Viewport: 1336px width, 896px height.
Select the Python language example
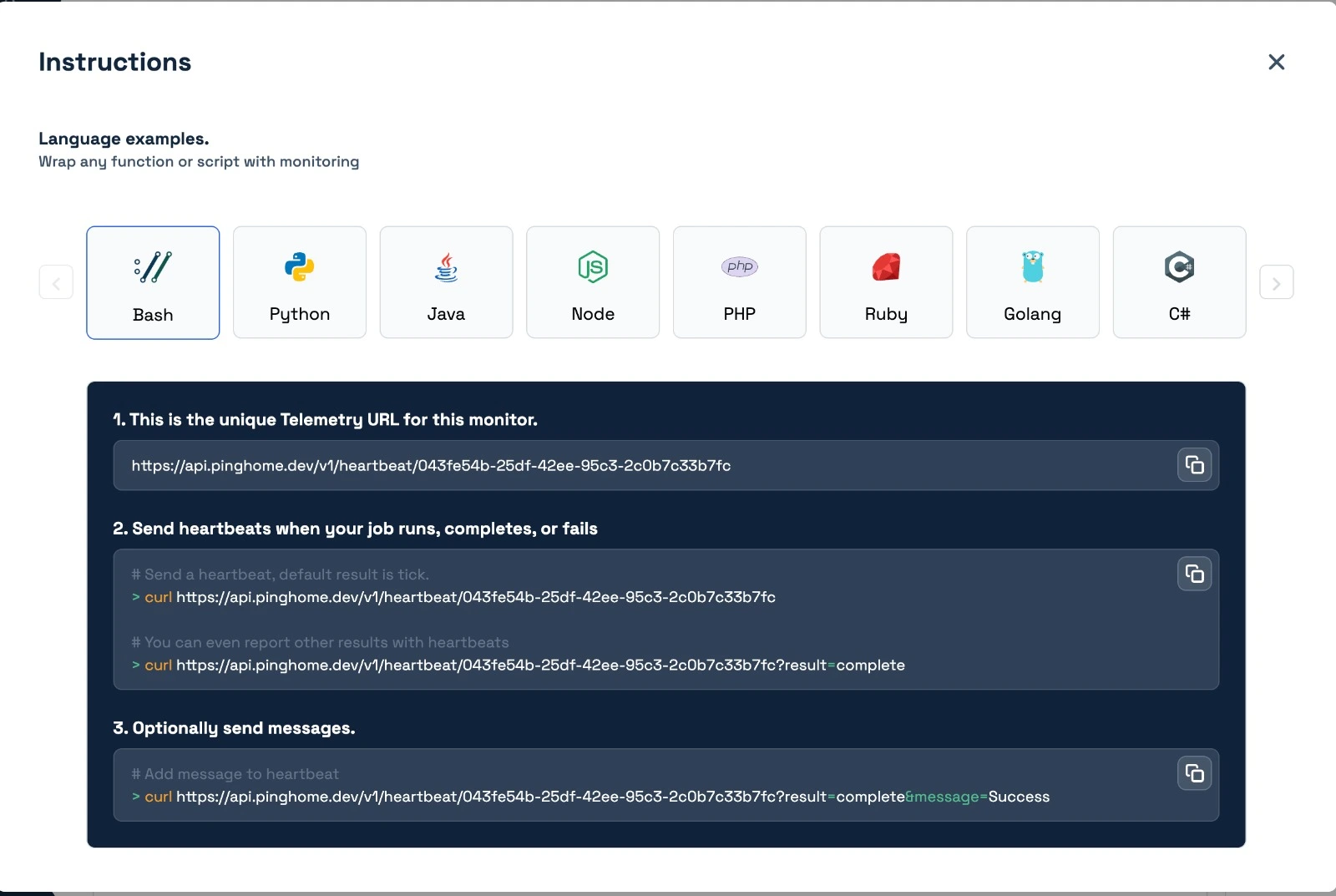(299, 282)
